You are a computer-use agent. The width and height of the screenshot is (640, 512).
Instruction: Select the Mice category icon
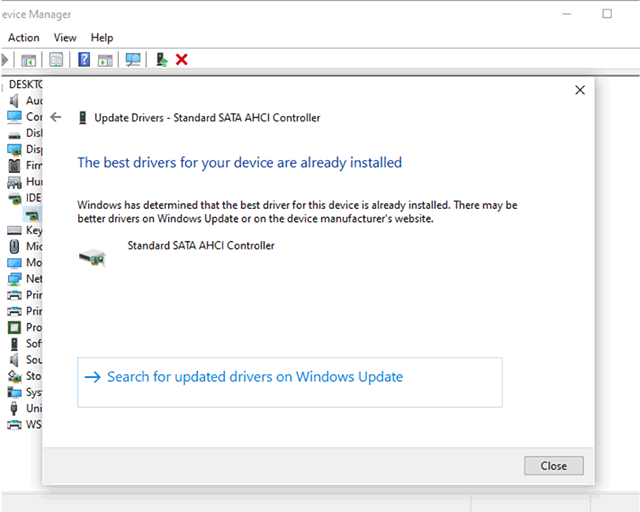tap(14, 247)
